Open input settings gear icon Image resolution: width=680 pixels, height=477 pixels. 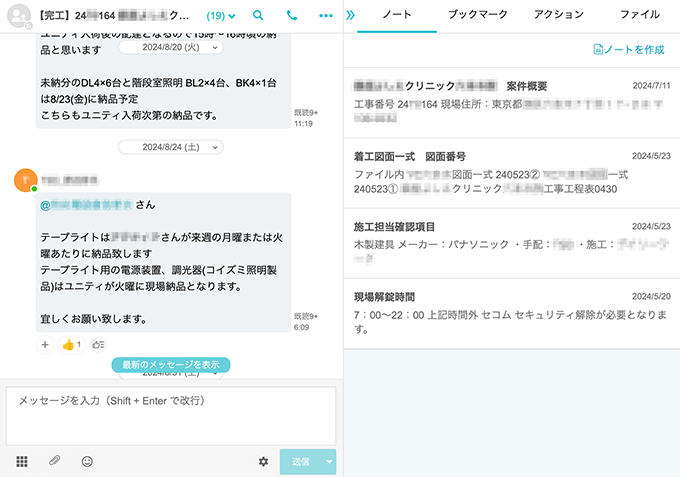pyautogui.click(x=263, y=461)
